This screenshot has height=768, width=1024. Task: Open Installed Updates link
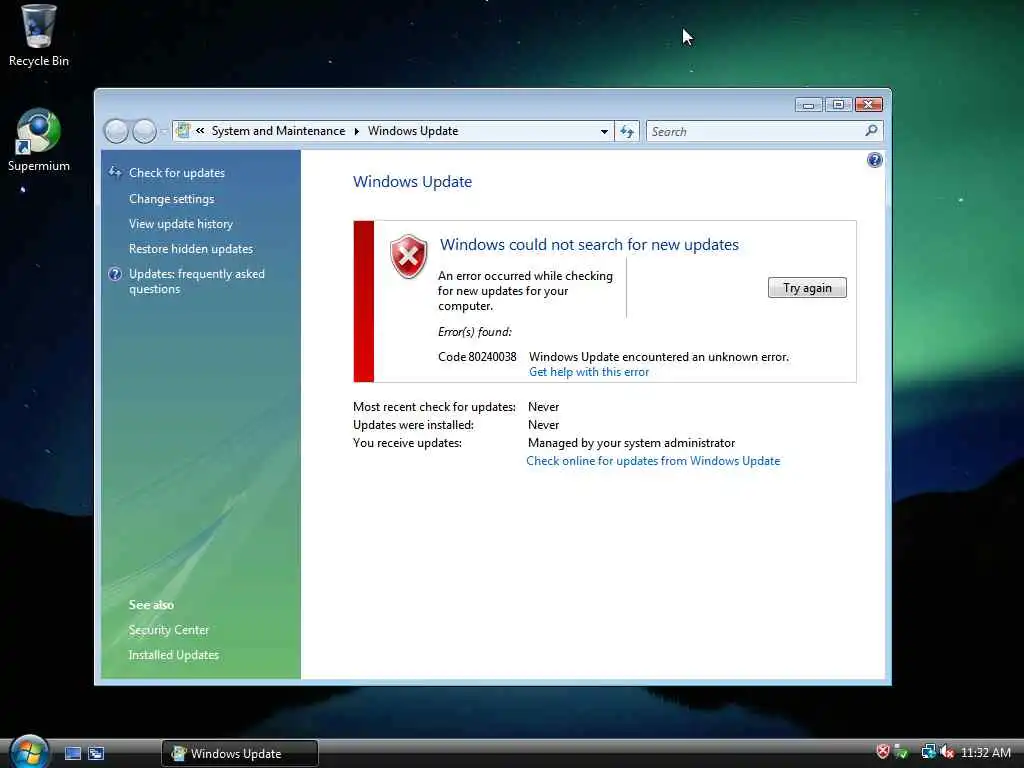click(174, 655)
